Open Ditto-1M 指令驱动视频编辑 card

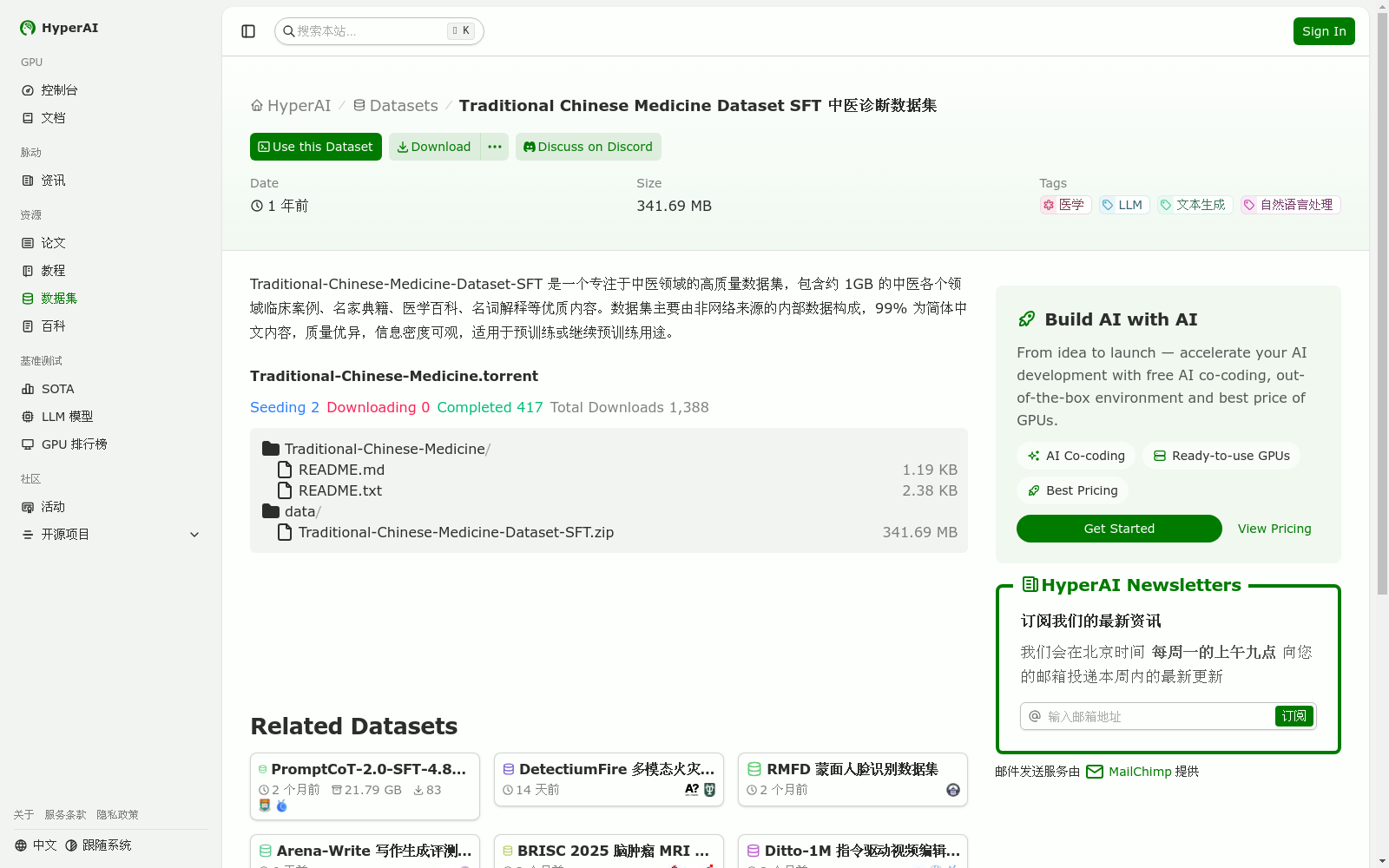pyautogui.click(x=852, y=852)
